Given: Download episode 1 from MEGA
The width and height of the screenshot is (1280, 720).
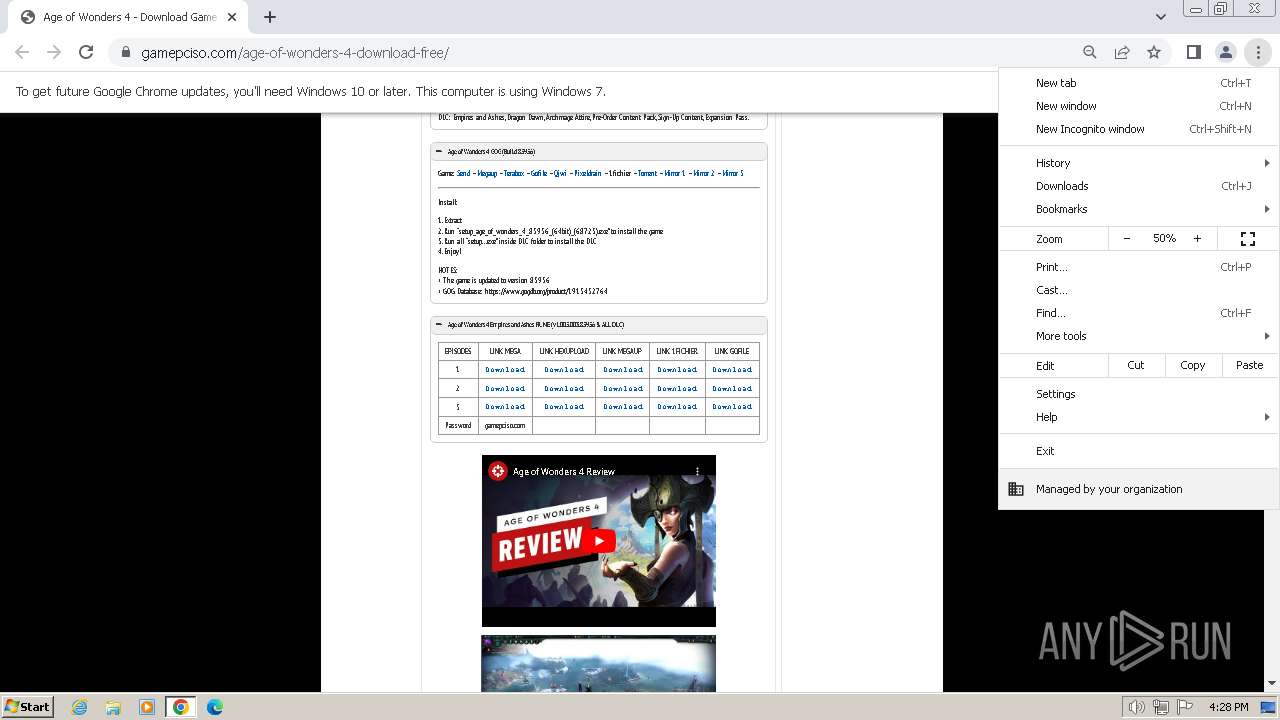Looking at the screenshot, I should pos(505,370).
